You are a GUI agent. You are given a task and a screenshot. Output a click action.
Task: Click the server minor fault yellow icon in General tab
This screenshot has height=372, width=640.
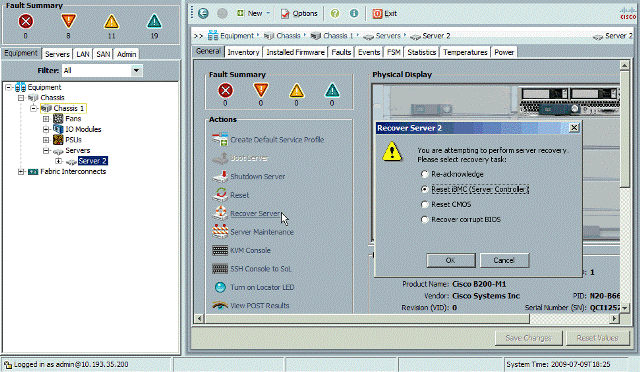(297, 90)
